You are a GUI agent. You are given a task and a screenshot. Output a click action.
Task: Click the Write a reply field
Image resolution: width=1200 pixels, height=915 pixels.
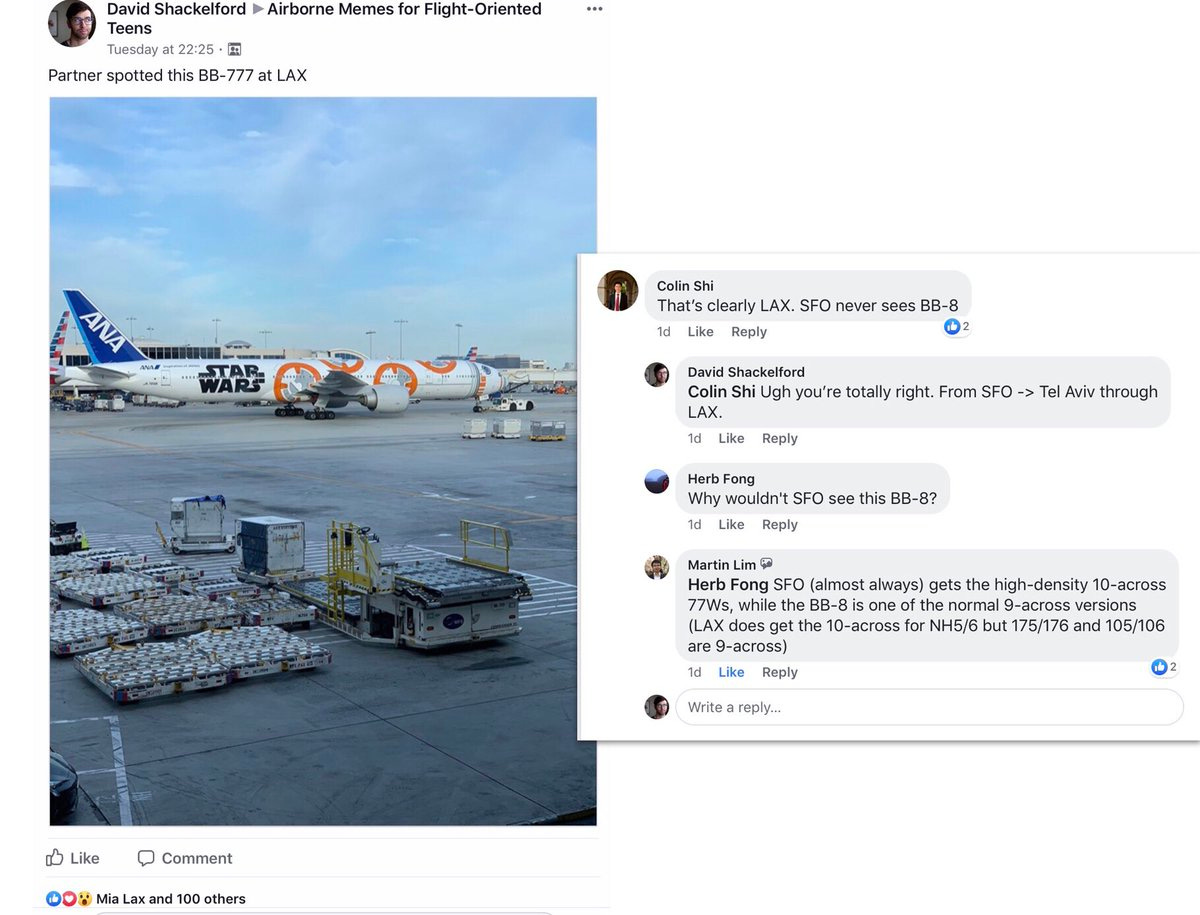[x=930, y=707]
